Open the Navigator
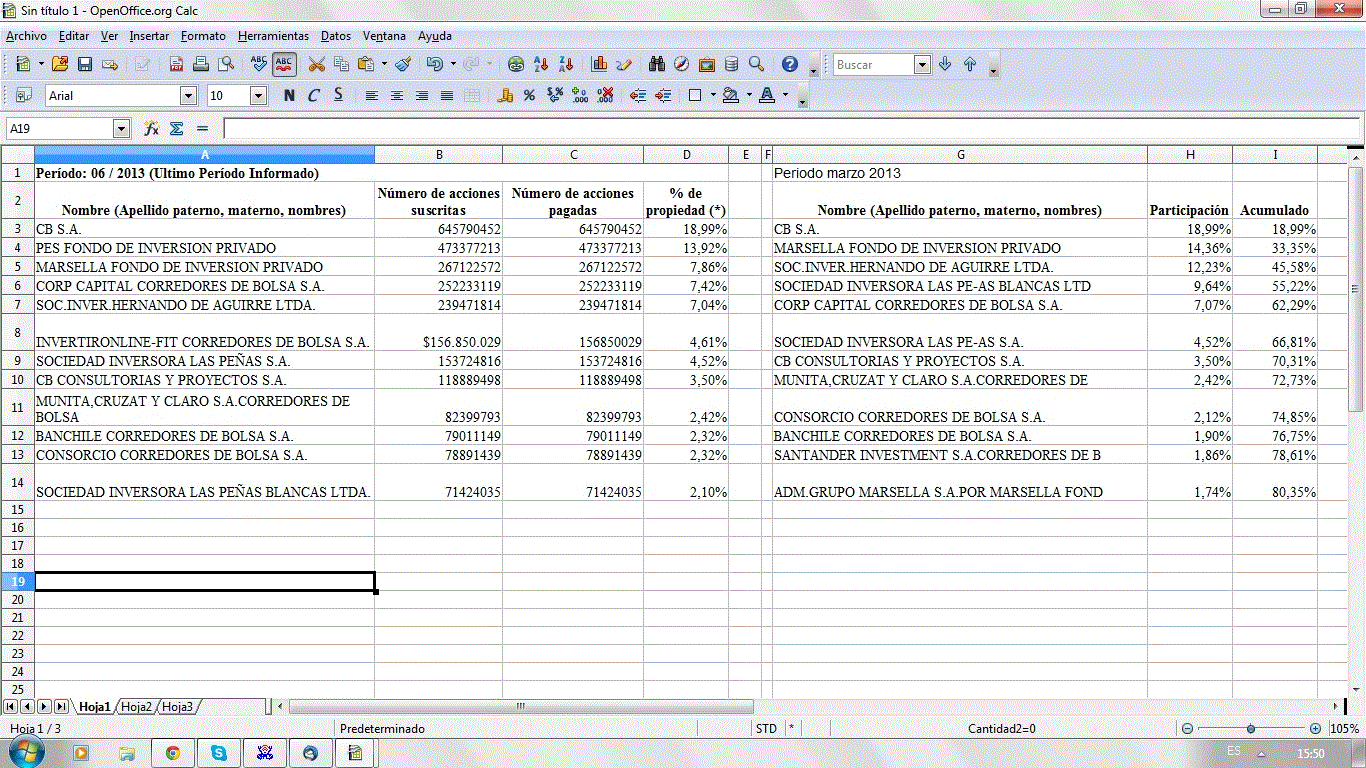 pos(682,64)
